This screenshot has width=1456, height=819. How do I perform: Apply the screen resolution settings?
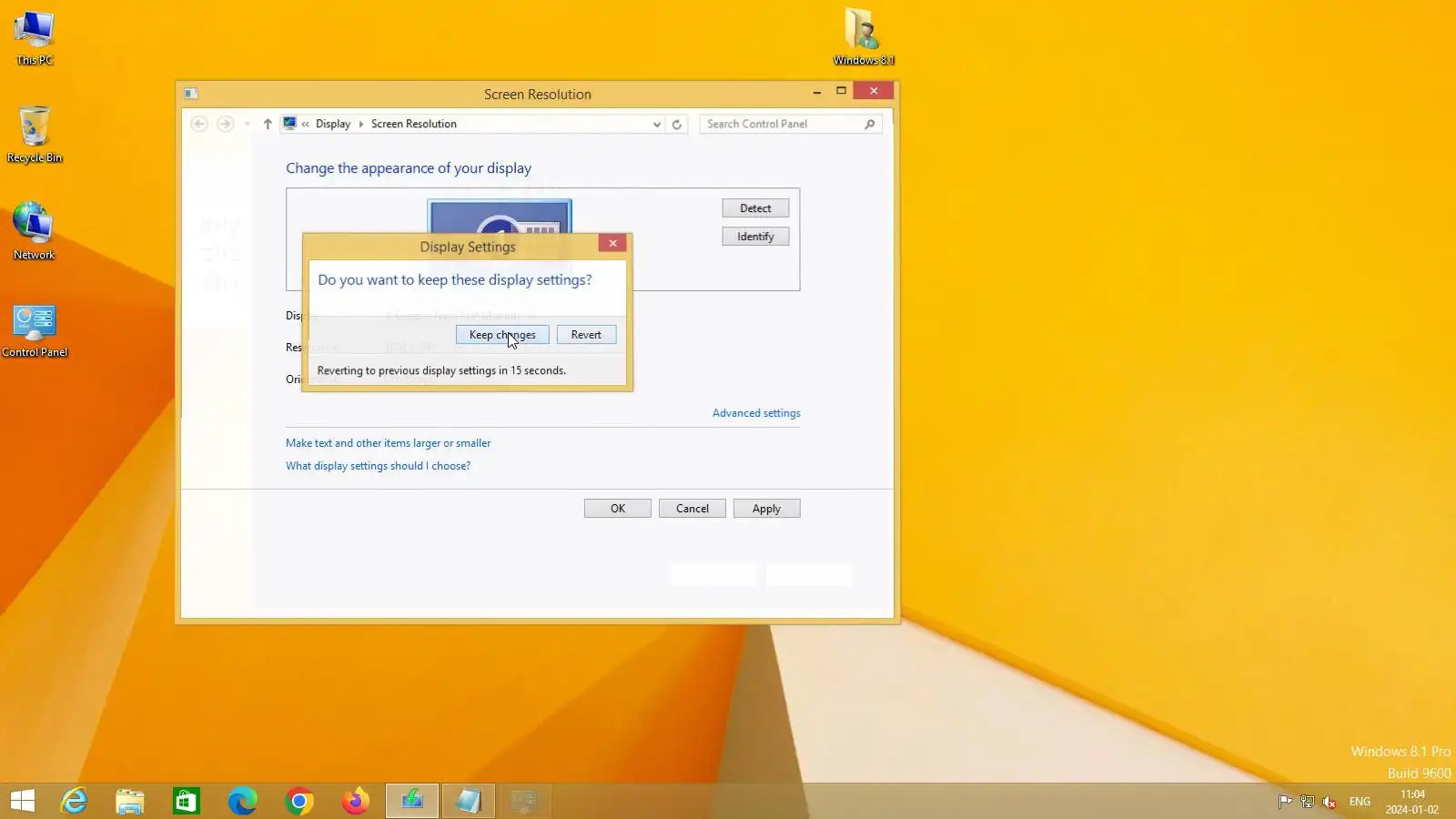click(767, 509)
